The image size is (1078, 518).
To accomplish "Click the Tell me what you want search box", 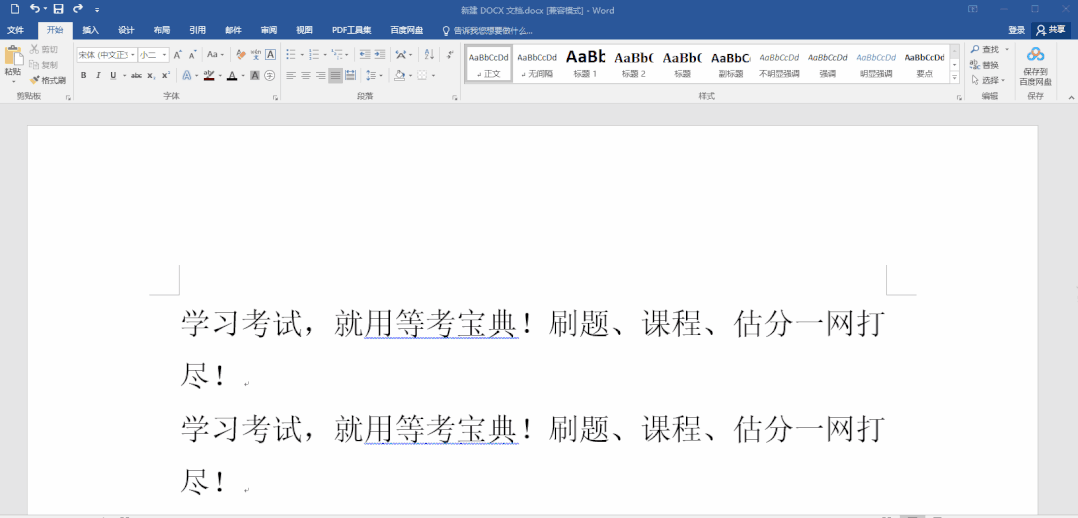I will click(x=487, y=30).
